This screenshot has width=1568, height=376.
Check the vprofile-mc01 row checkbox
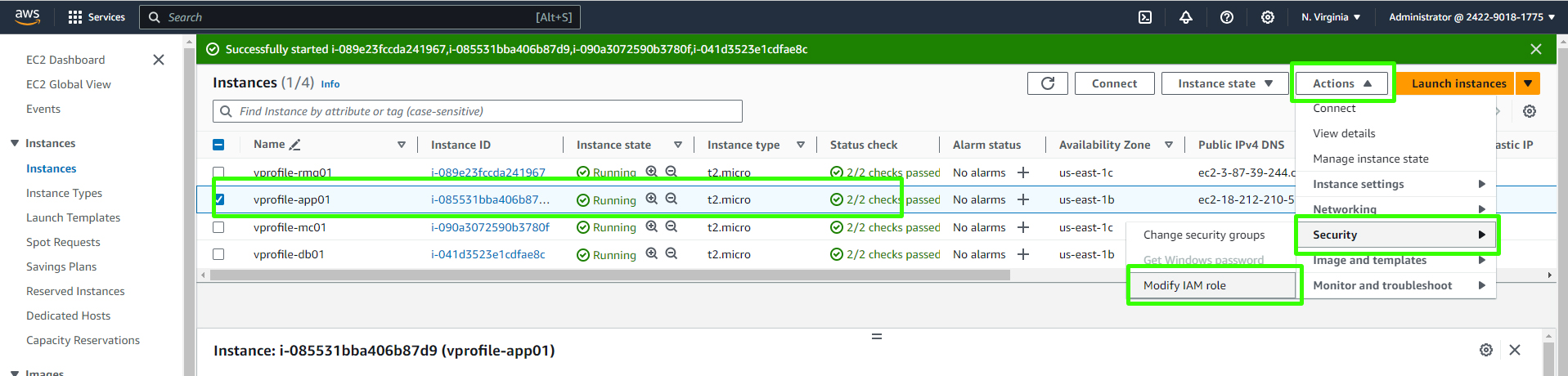218,227
